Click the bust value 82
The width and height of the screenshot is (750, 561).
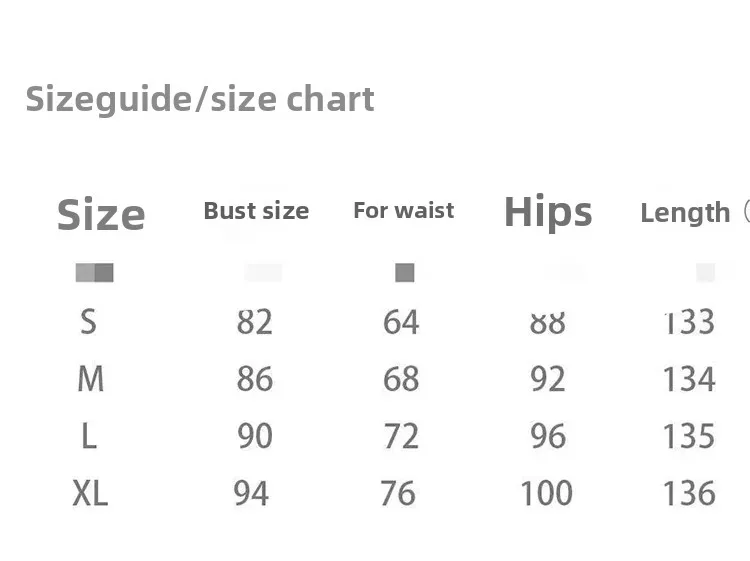tap(255, 322)
